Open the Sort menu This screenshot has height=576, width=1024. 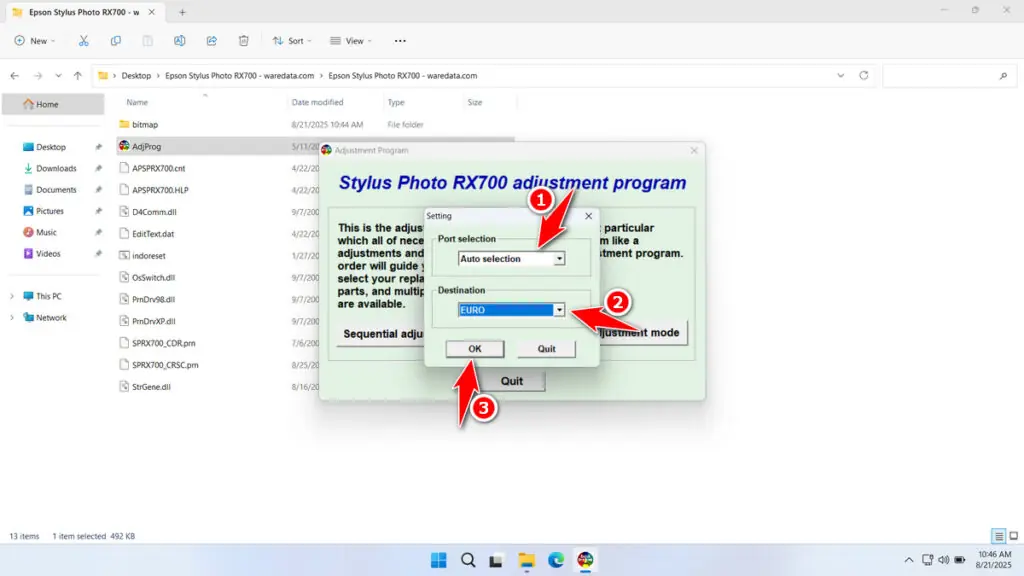pyautogui.click(x=293, y=40)
